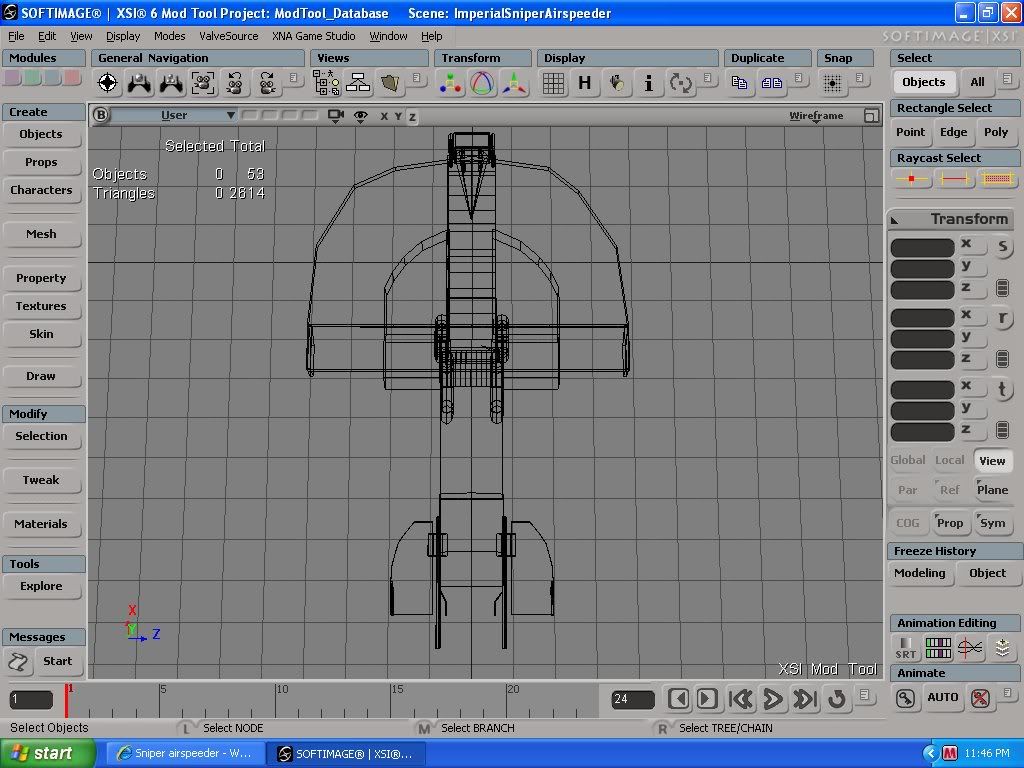Open the Wireframe display mode dropdown
1024x768 pixels.
point(816,116)
